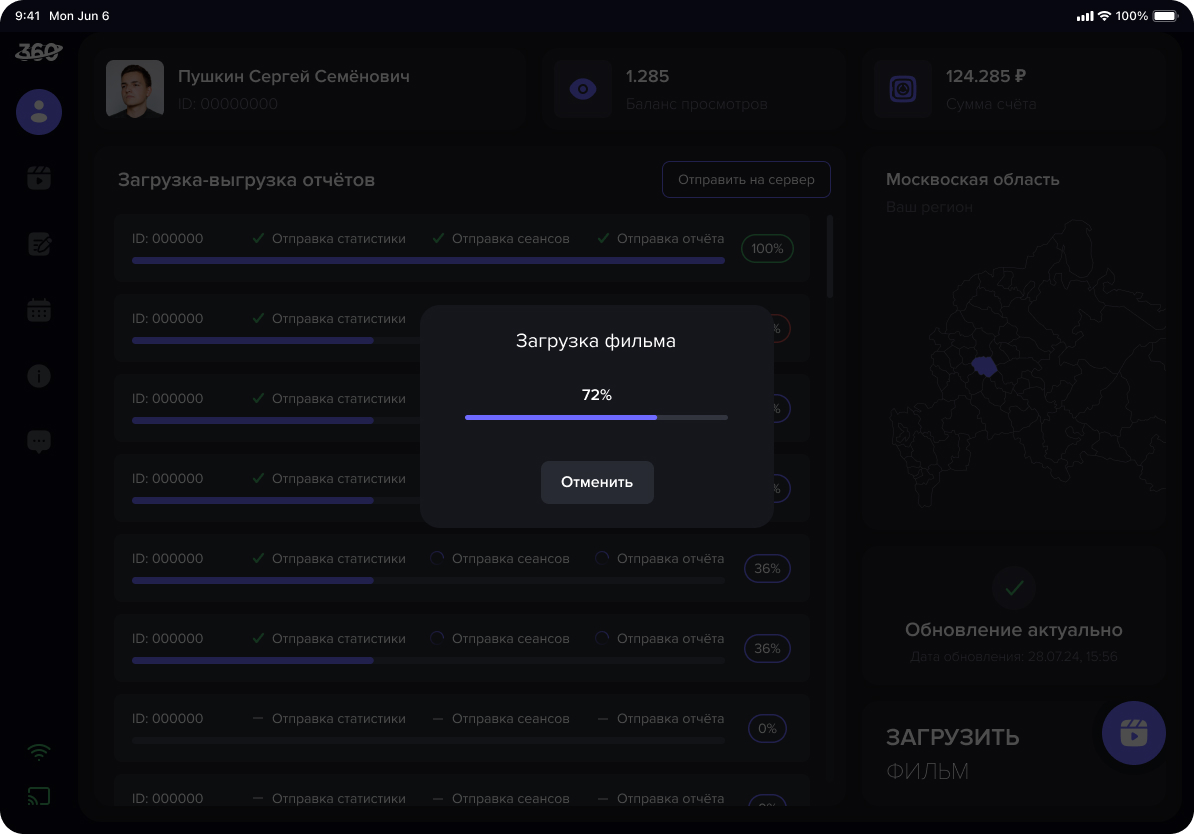Click the screen cast icon in sidebar
The image size is (1194, 834).
pyautogui.click(x=39, y=797)
